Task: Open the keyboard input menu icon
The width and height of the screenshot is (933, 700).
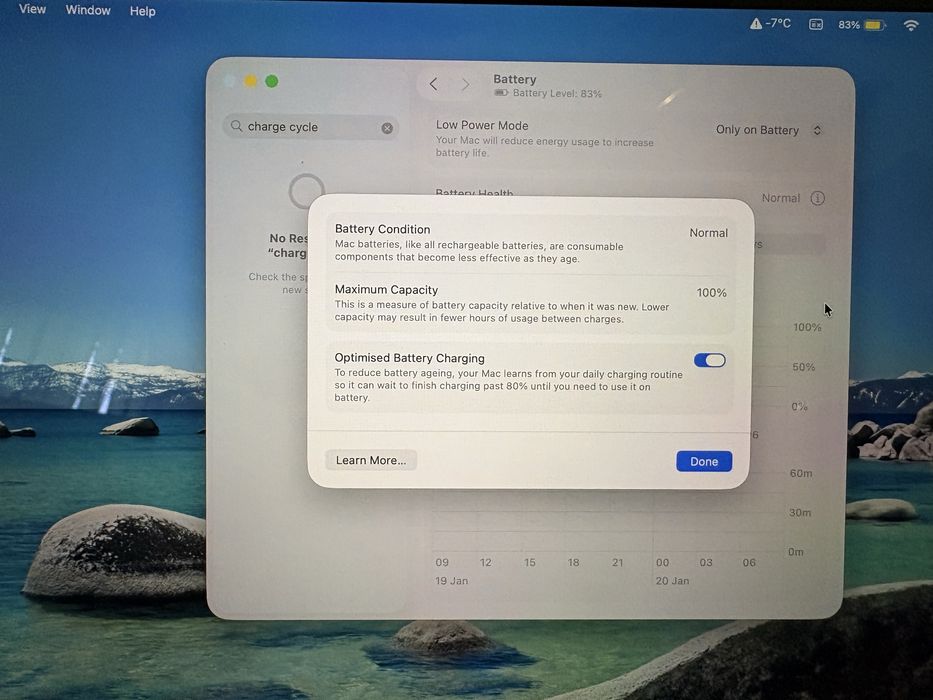Action: coord(816,24)
